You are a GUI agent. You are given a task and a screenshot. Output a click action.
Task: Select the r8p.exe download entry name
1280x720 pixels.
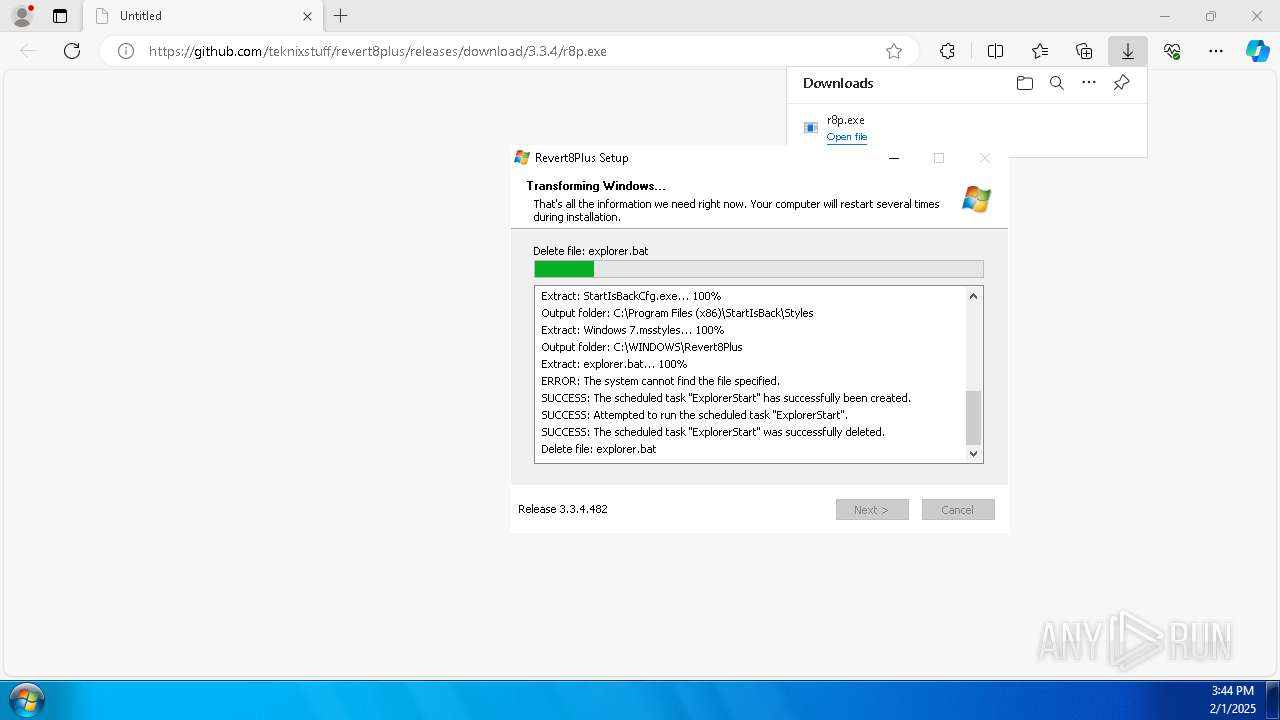846,120
